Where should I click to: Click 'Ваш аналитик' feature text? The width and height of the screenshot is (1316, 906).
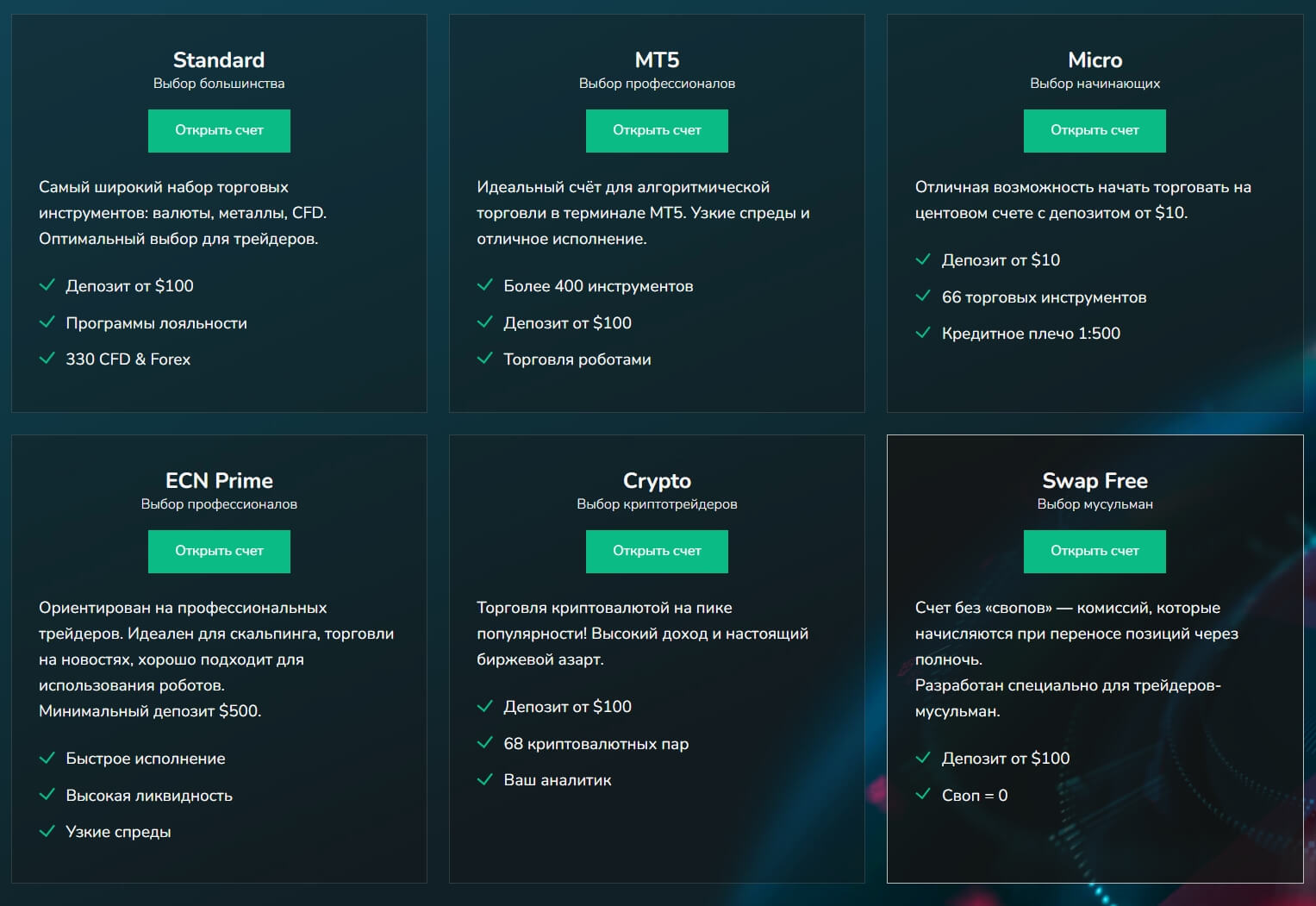[x=558, y=780]
